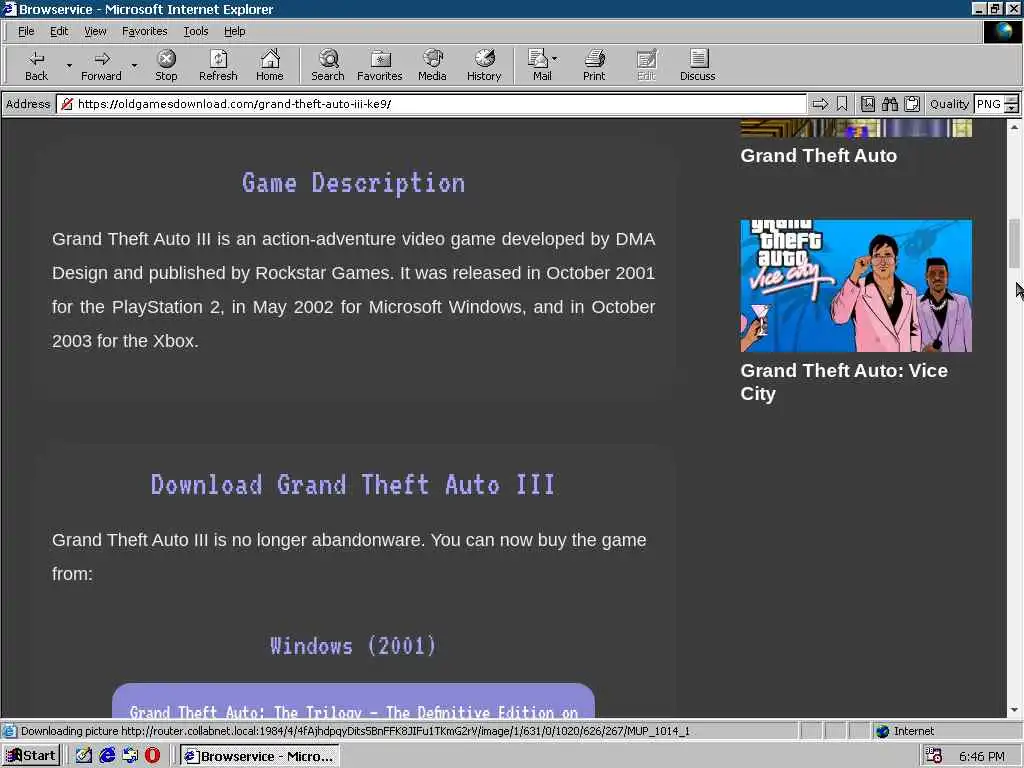
Task: Open Grand Theft Auto: Vice City link
Action: point(844,382)
